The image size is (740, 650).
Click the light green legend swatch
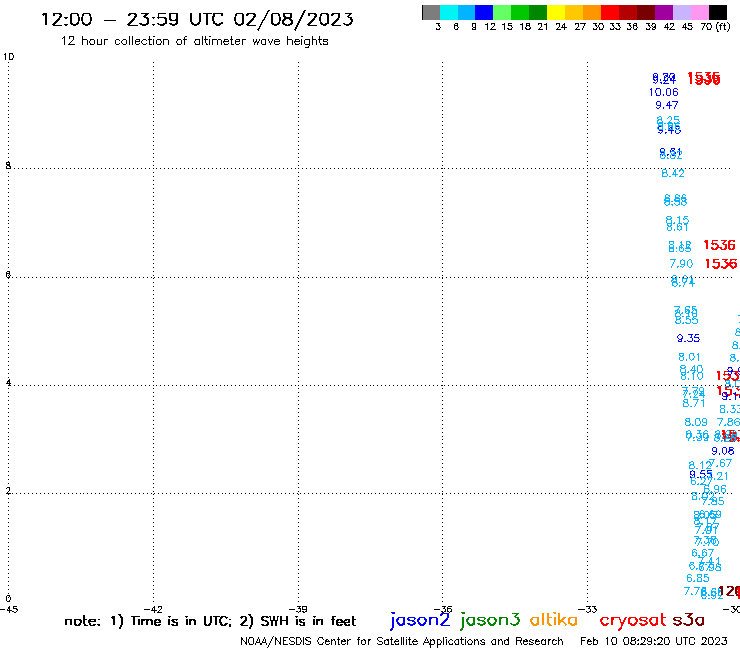coord(502,12)
